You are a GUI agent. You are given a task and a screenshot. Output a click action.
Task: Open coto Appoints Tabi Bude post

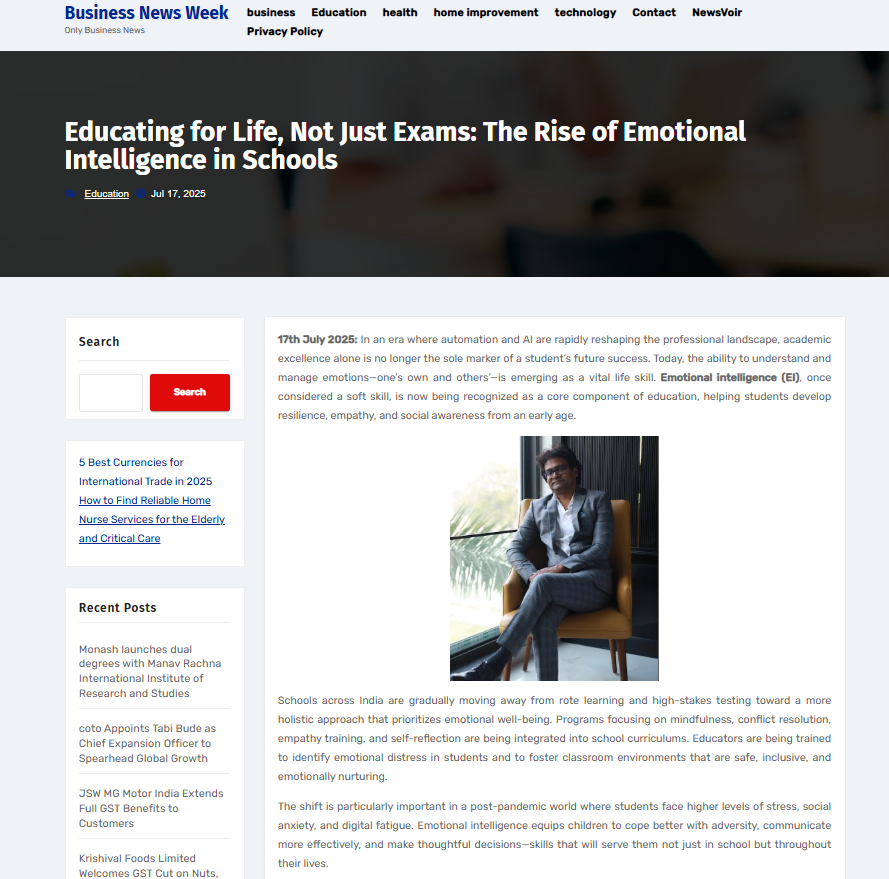147,743
